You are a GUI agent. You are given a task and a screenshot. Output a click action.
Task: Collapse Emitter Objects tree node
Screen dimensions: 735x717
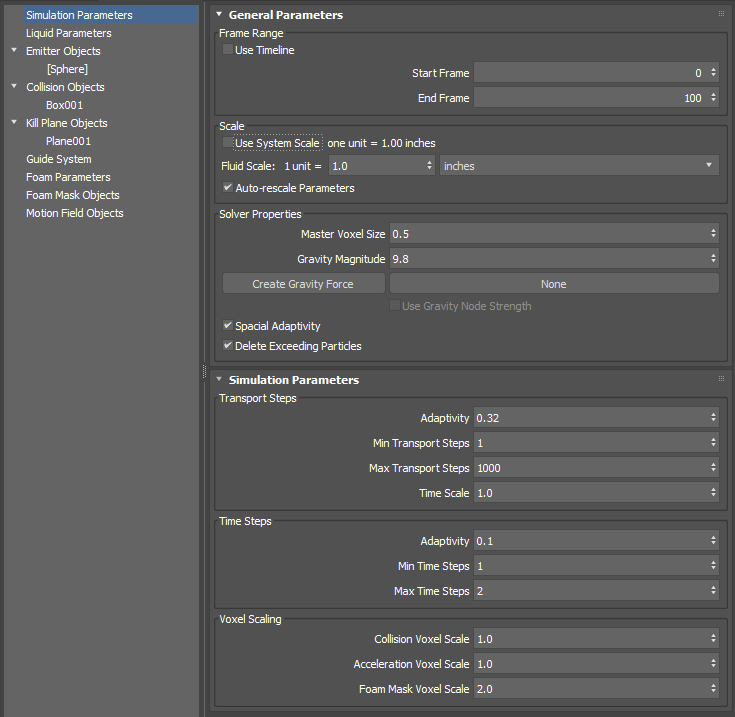click(14, 51)
